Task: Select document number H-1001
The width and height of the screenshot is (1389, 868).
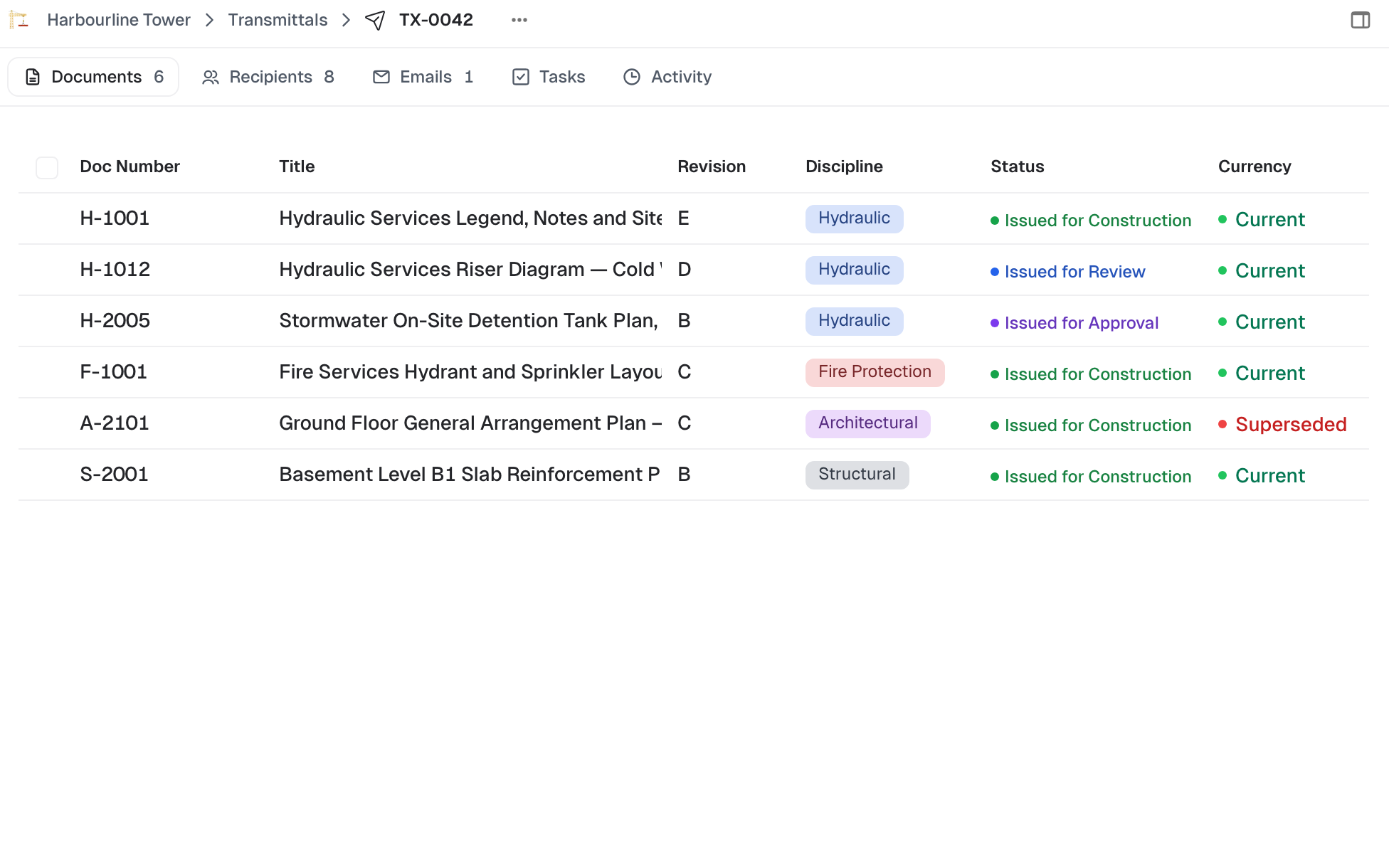Action: tap(115, 218)
